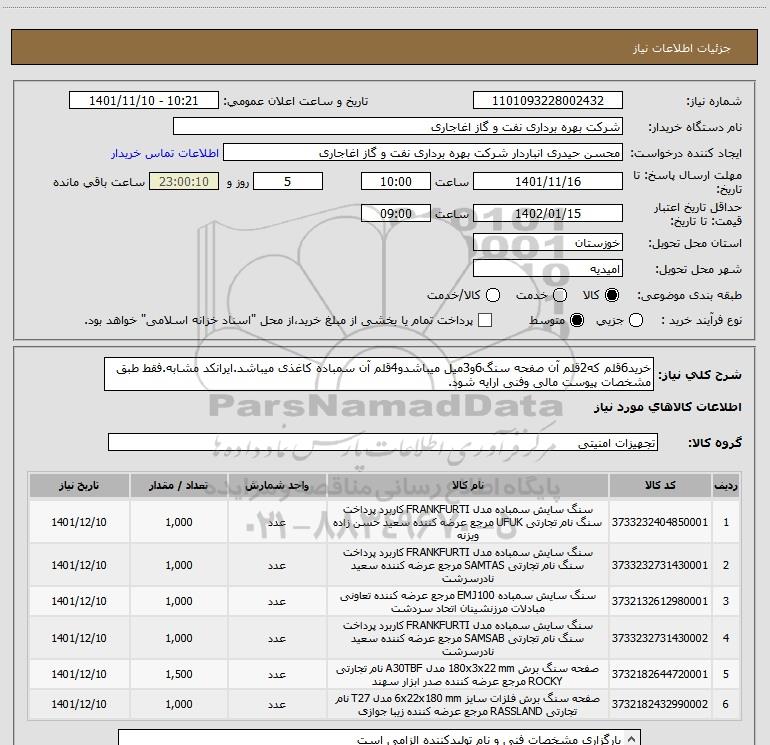Click the EMJ100 grinding stone item name
The height and width of the screenshot is (745, 770).
click(x=468, y=602)
